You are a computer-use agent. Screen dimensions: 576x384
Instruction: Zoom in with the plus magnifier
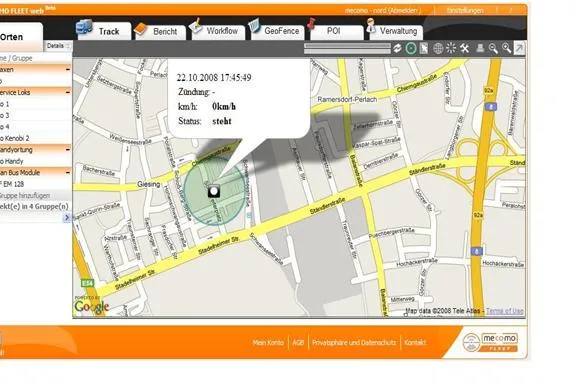coord(507,48)
